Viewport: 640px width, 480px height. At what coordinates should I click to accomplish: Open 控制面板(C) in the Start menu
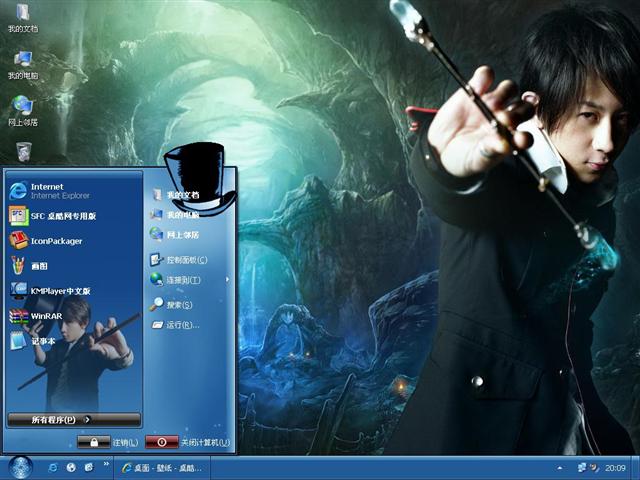[x=185, y=259]
